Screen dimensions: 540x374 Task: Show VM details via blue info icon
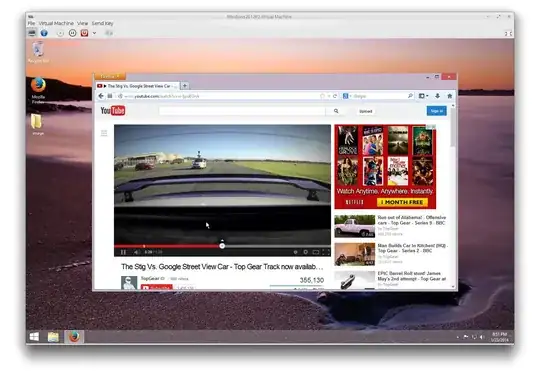point(44,33)
